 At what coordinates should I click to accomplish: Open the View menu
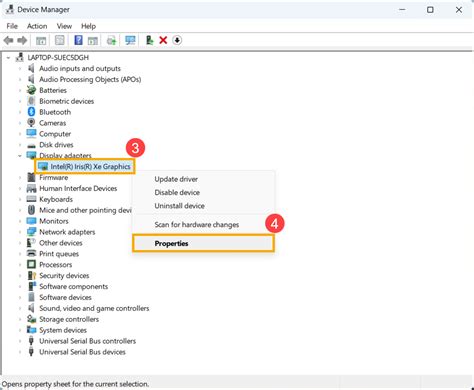(64, 26)
